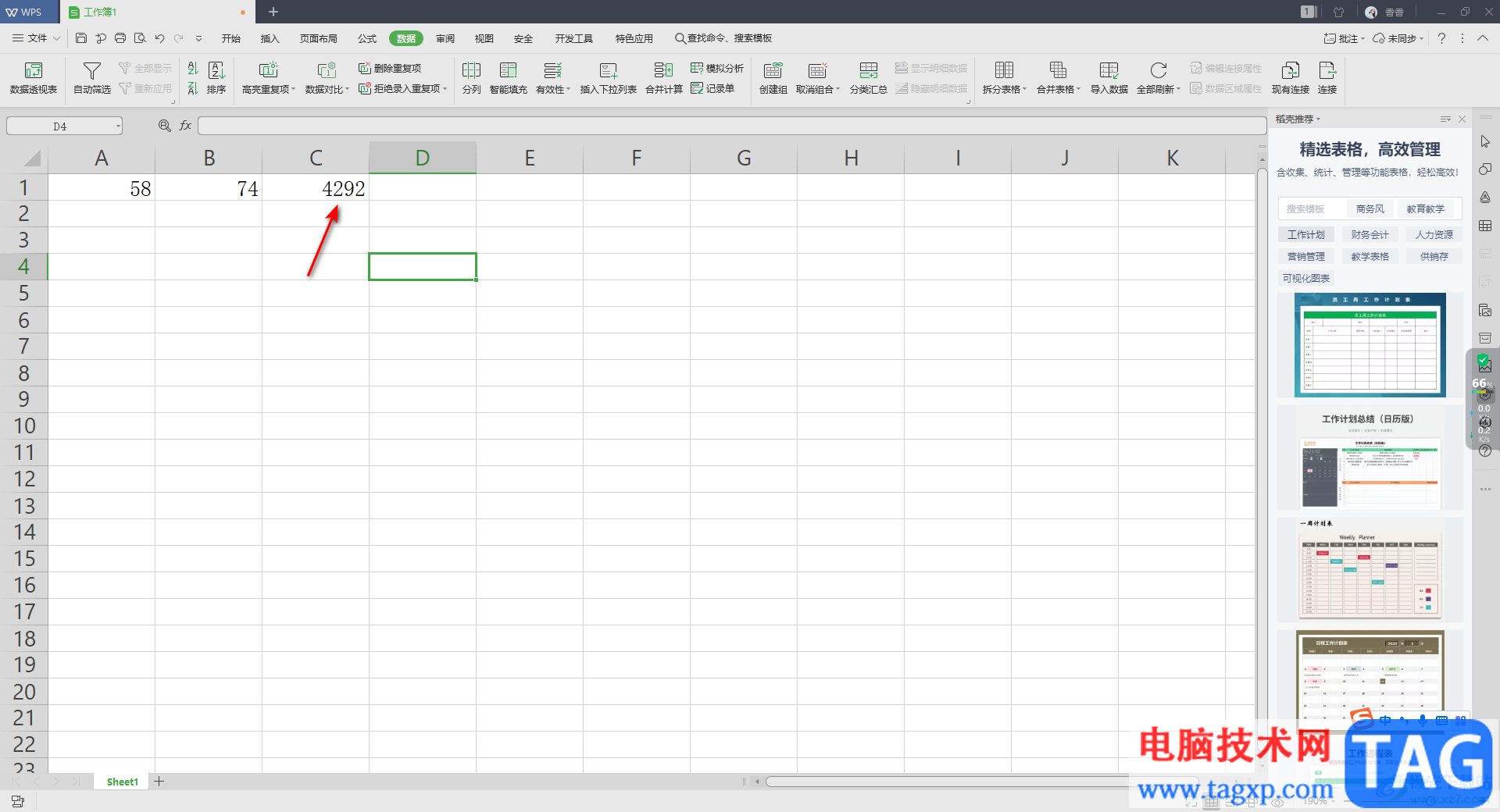Open 导入数据 import data
The height and width of the screenshot is (812, 1500).
(x=1109, y=78)
